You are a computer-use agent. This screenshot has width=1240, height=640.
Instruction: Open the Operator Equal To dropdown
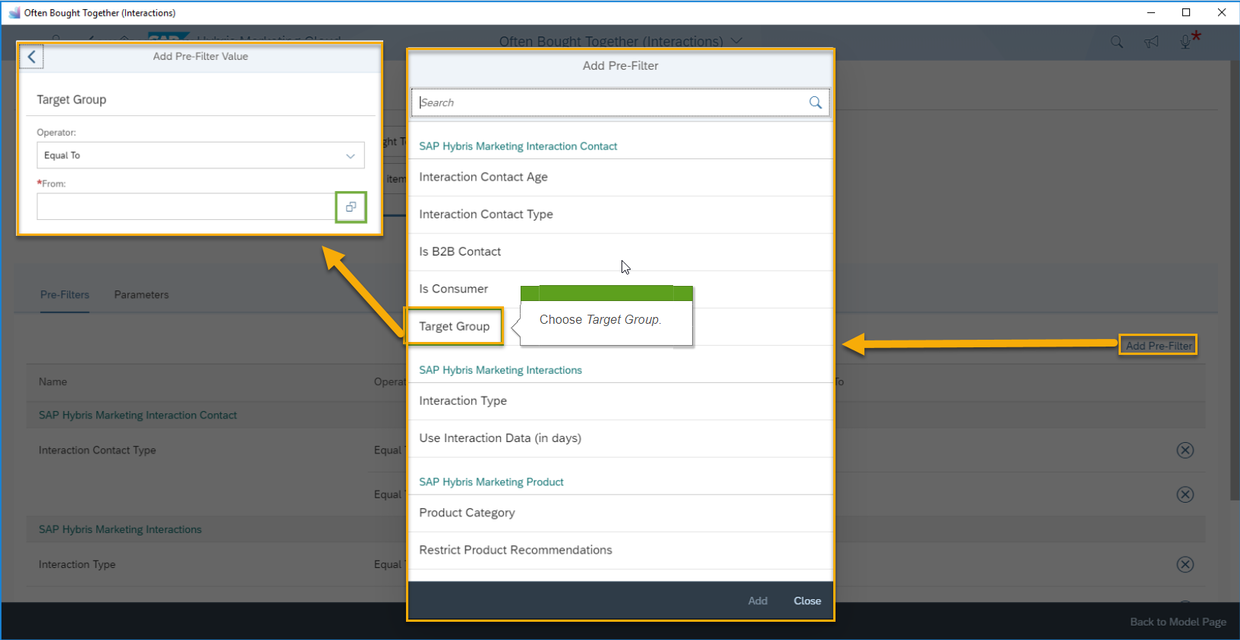pyautogui.click(x=201, y=155)
